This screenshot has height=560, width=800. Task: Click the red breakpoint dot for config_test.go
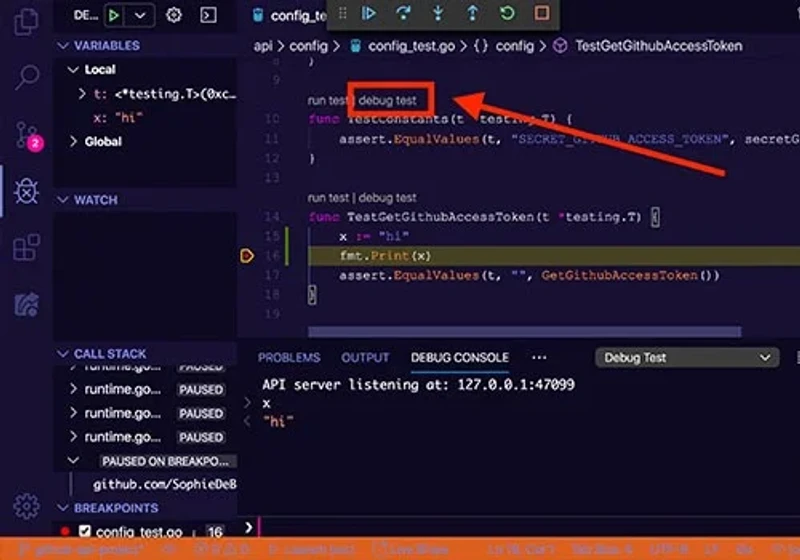point(65,531)
